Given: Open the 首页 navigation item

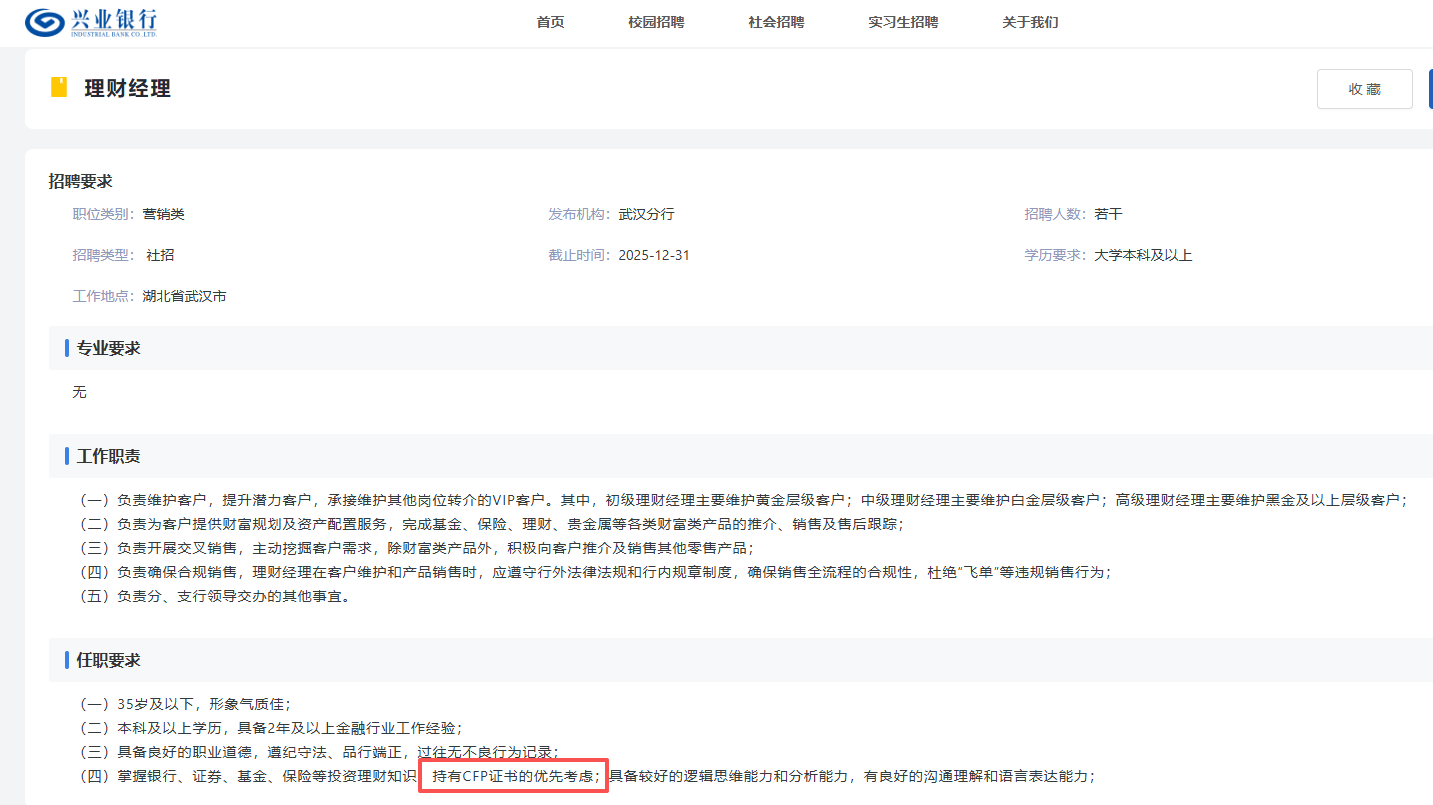Looking at the screenshot, I should coord(550,22).
